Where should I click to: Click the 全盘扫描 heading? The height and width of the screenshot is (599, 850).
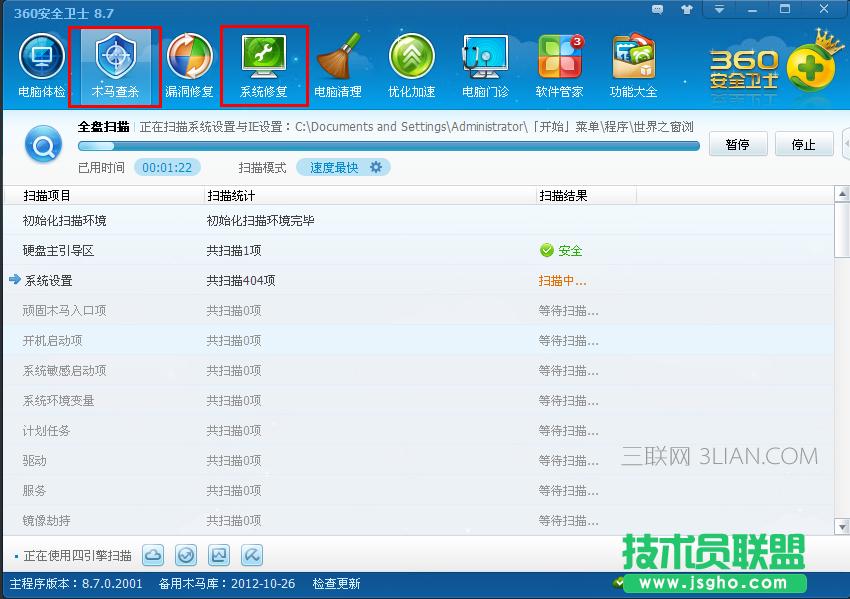104,126
